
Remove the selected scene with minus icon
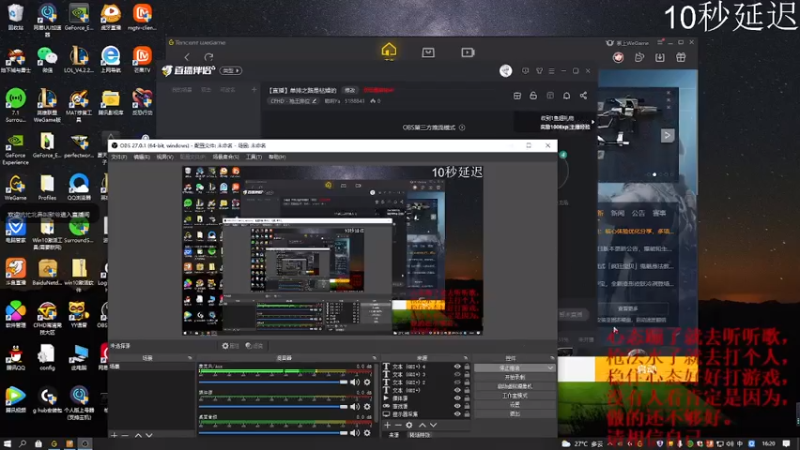125,435
